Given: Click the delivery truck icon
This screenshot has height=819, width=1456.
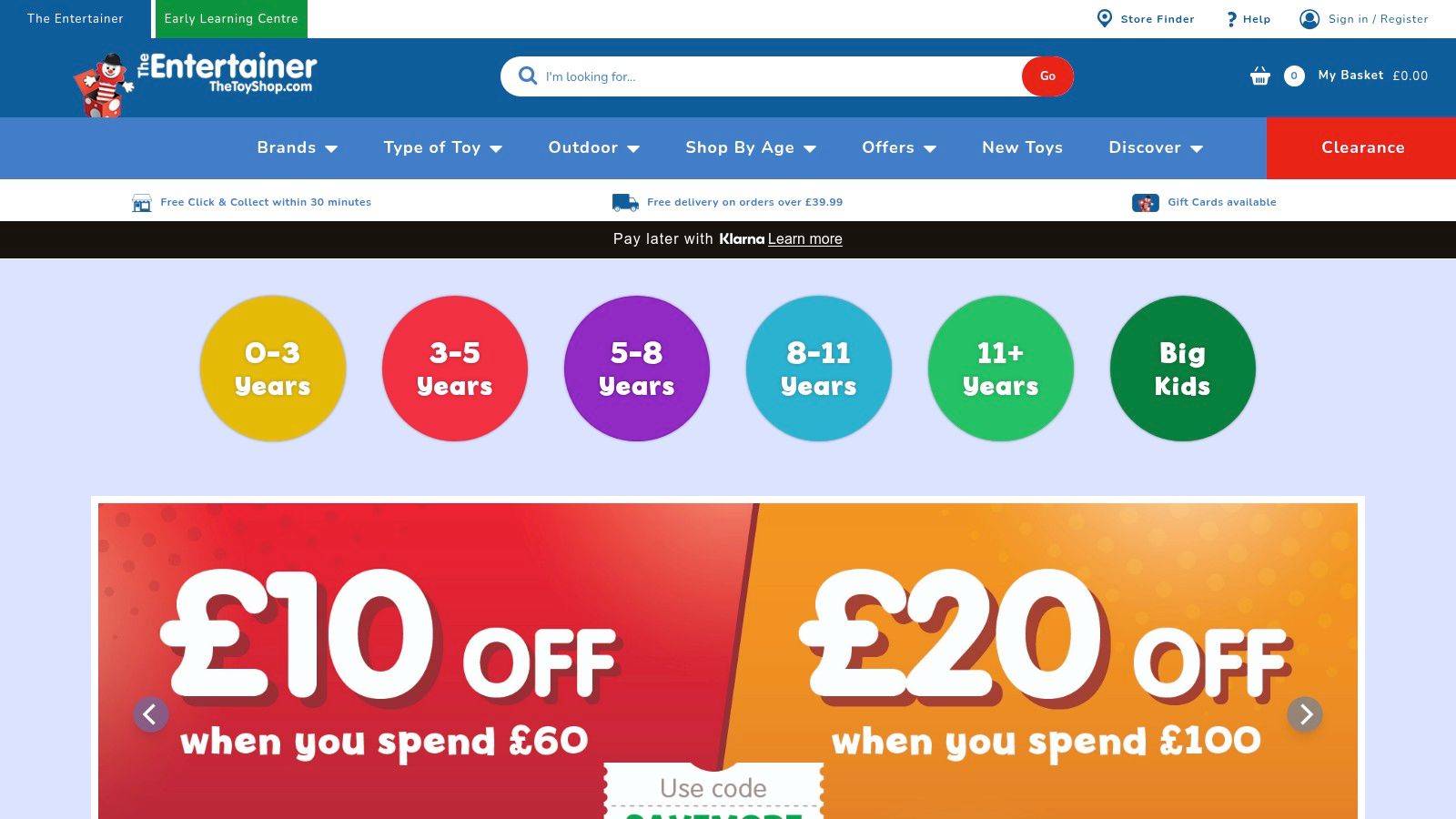Looking at the screenshot, I should (625, 202).
